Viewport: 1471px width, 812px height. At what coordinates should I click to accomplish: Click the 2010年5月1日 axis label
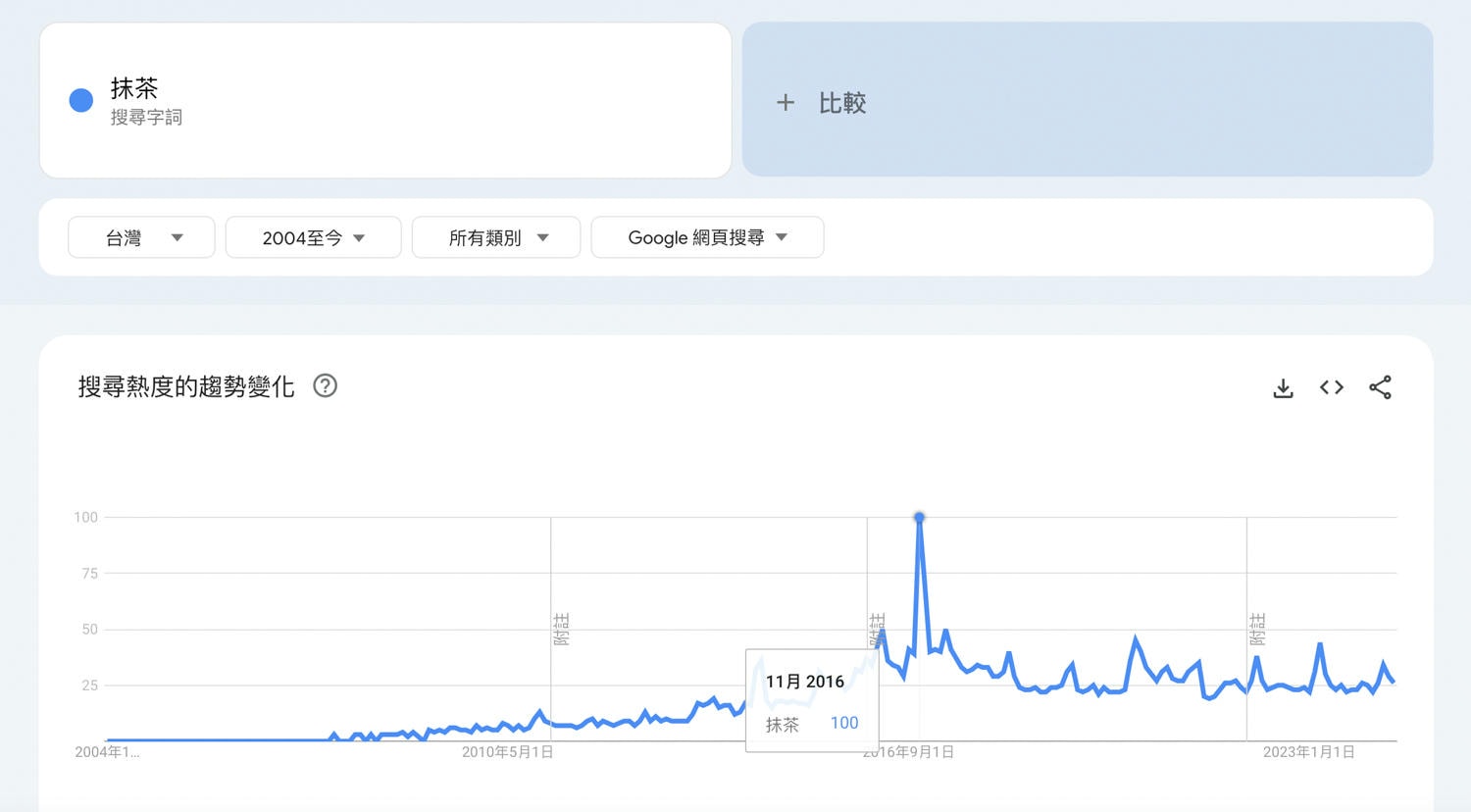508,752
